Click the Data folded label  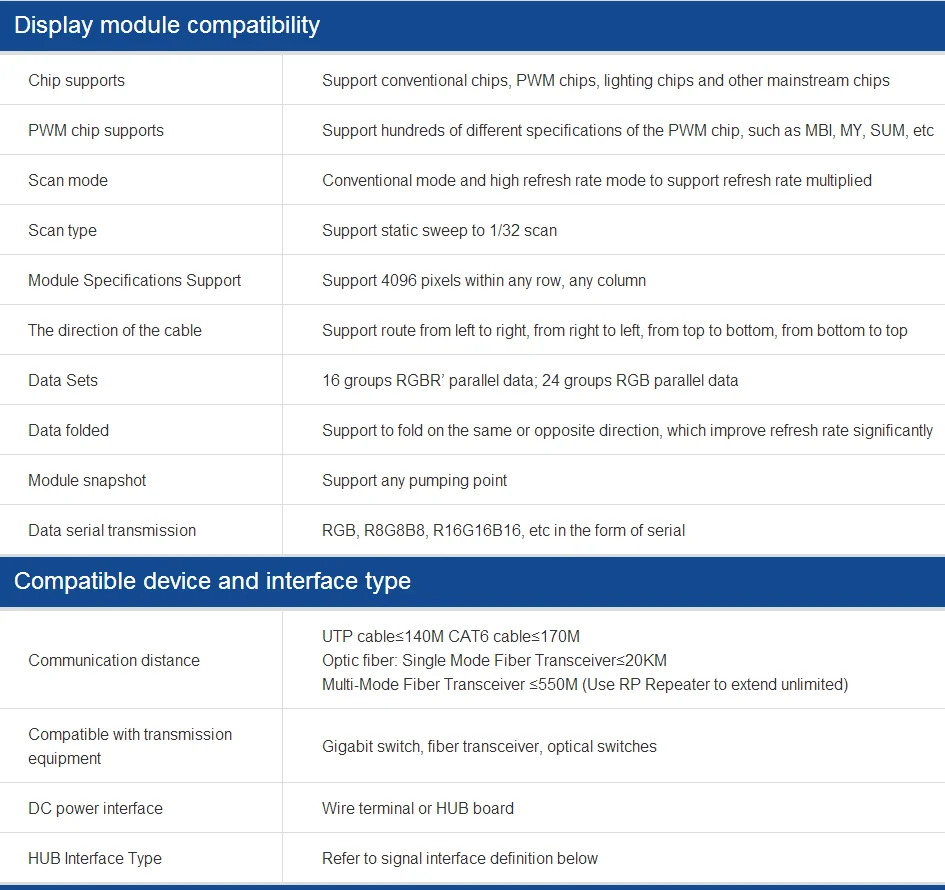tap(68, 430)
